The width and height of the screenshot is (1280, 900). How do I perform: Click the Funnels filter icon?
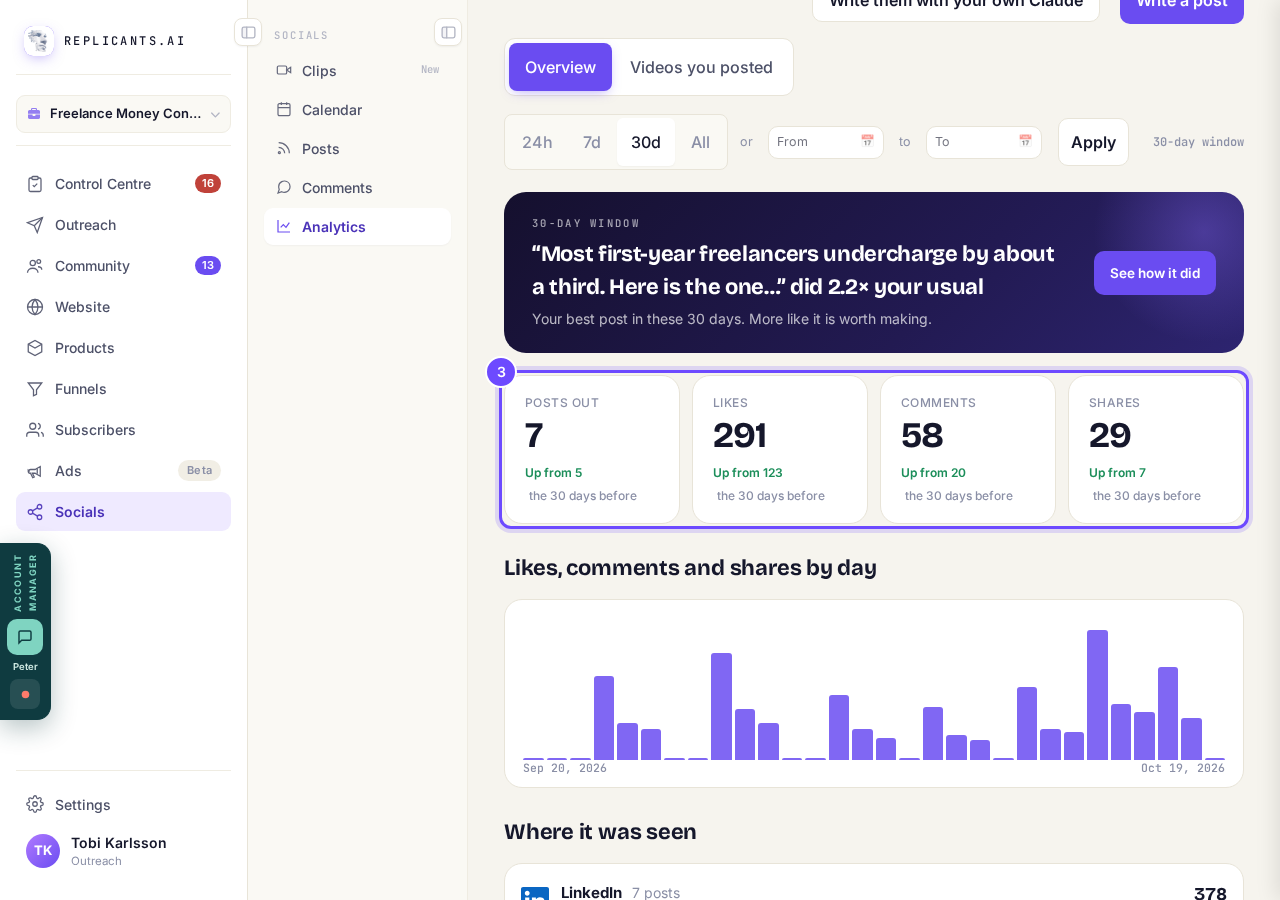(x=35, y=389)
